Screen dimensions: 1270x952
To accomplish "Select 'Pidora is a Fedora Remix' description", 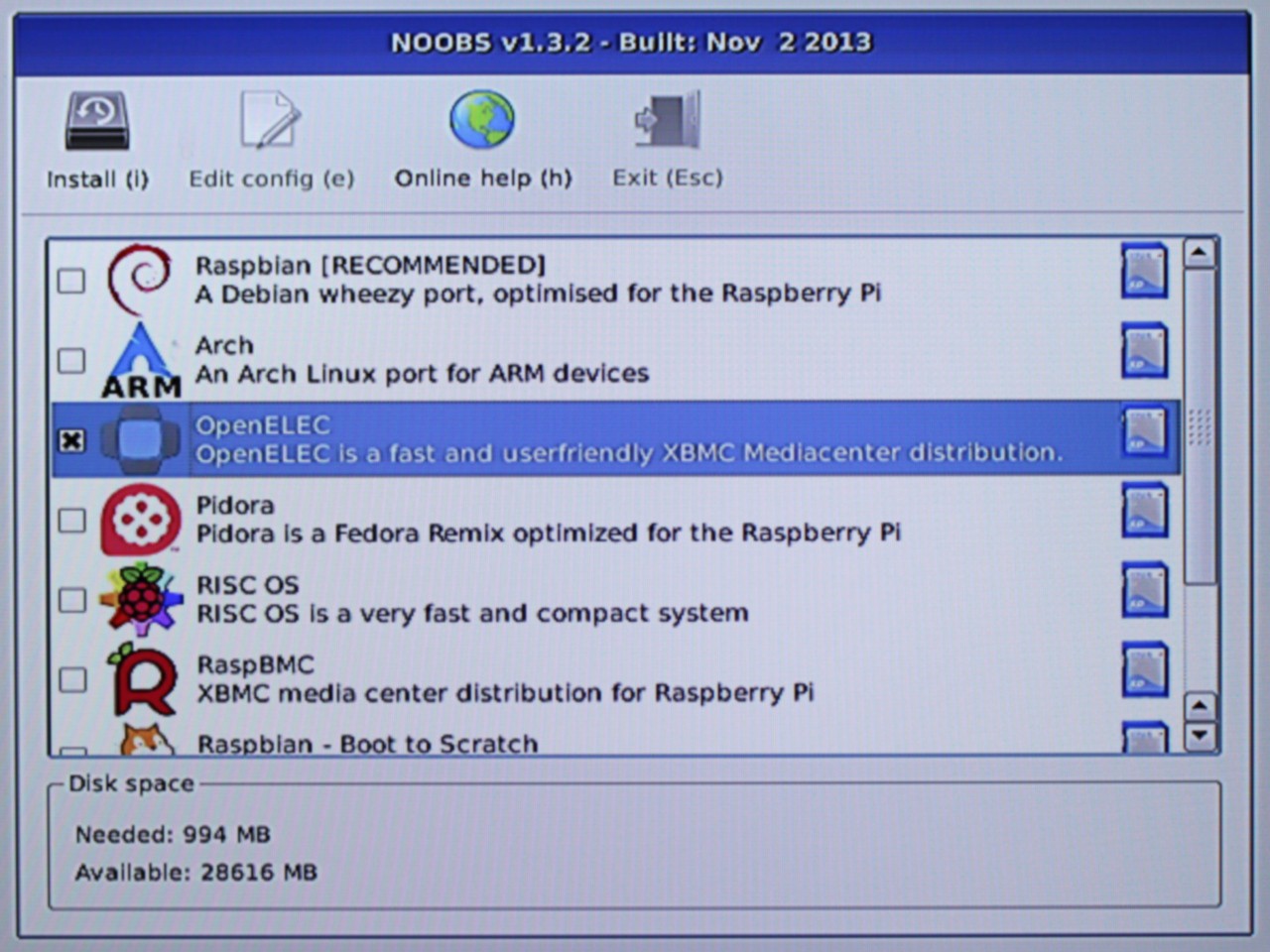I will click(x=549, y=534).
